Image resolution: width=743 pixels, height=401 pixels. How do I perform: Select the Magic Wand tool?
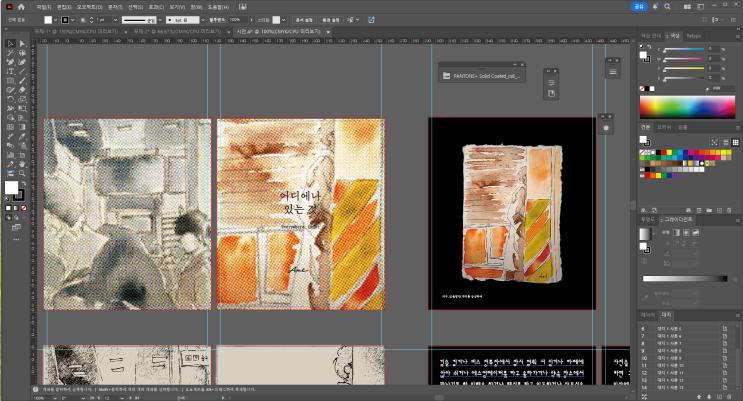(x=10, y=53)
